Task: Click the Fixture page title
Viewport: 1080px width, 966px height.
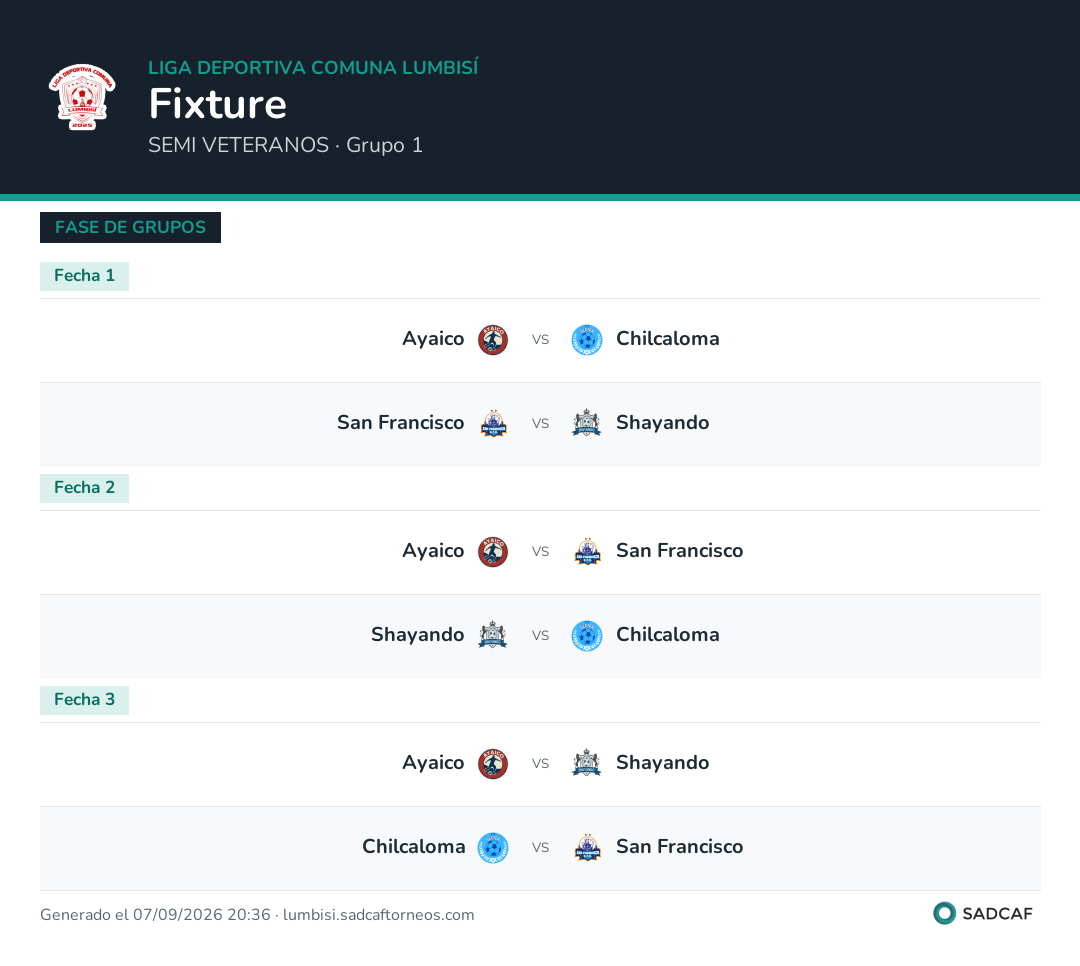Action: [x=218, y=104]
